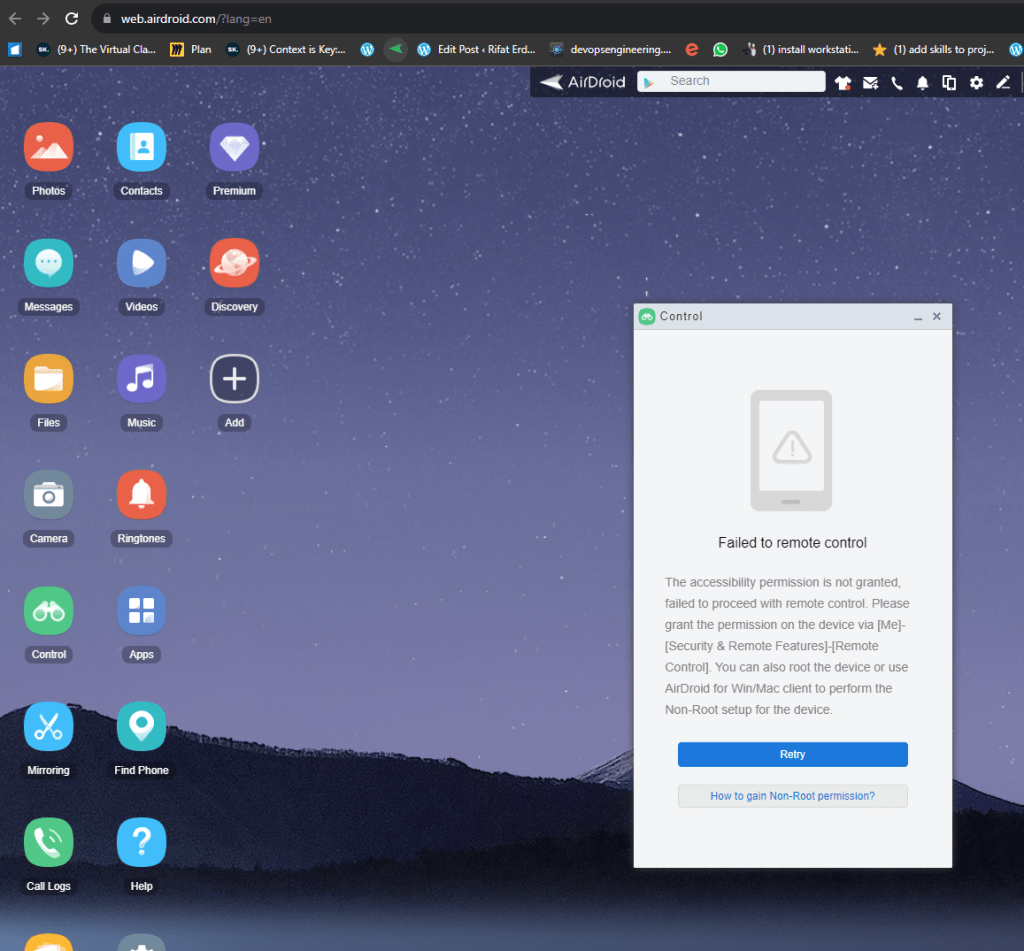This screenshot has height=951, width=1024.
Task: Click the Retry button
Action: 792,754
